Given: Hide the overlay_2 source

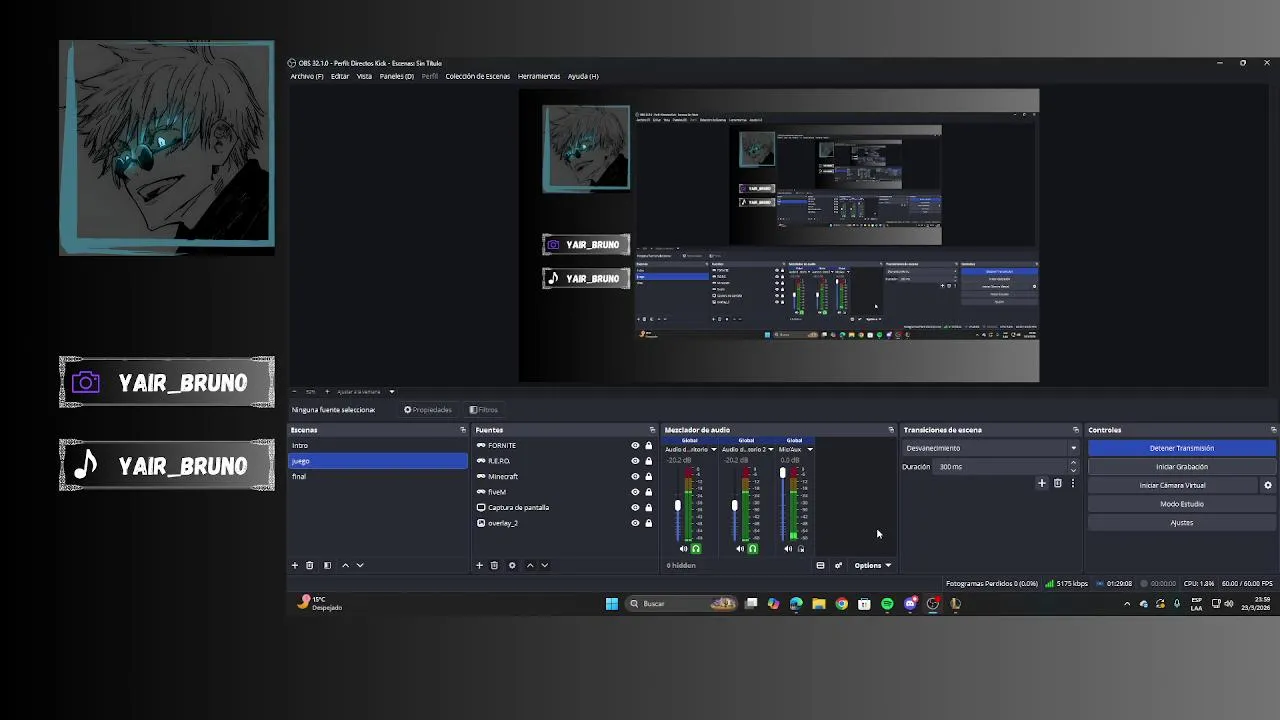Looking at the screenshot, I should [x=635, y=523].
